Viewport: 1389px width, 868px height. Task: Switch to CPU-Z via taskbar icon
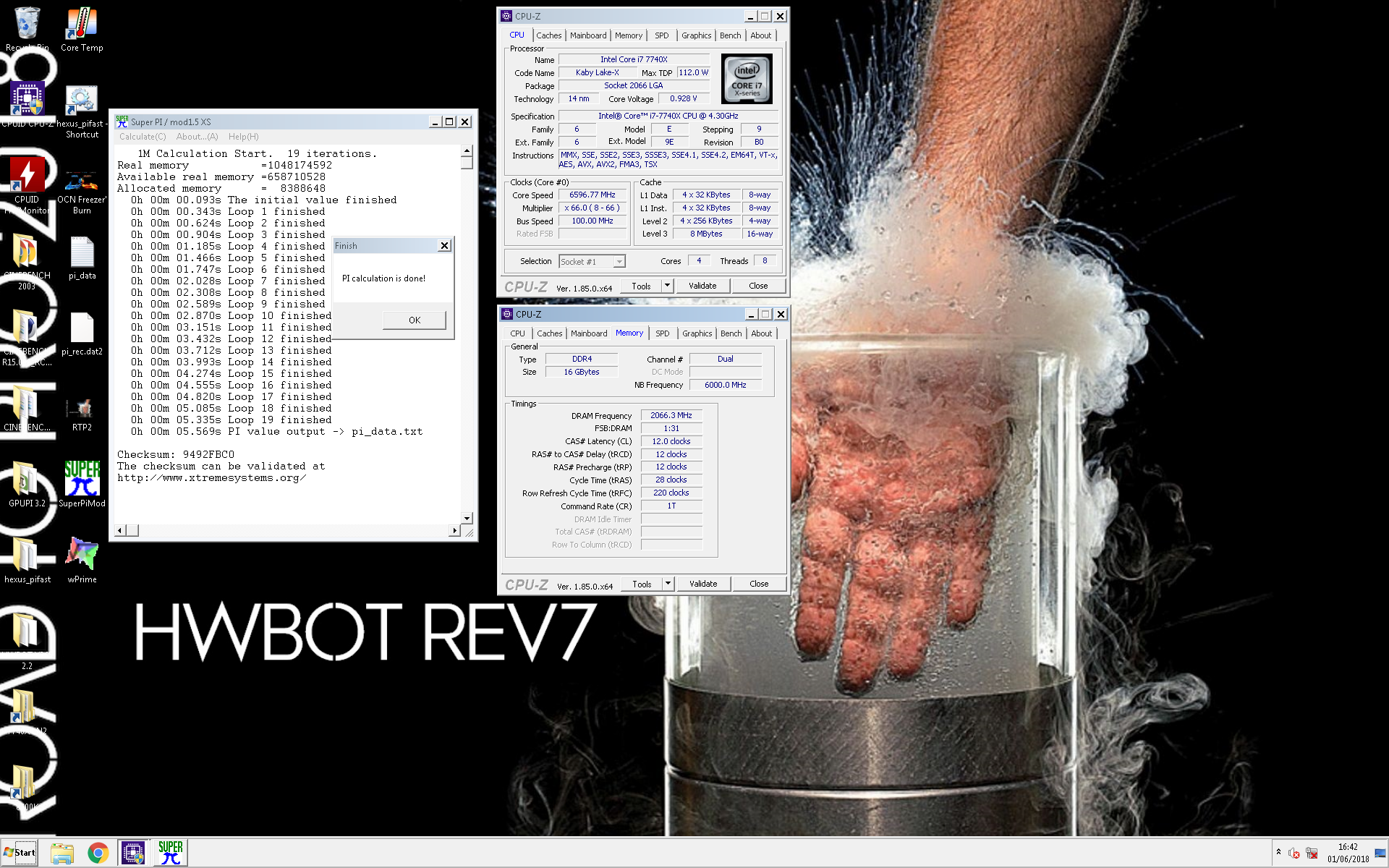(133, 853)
